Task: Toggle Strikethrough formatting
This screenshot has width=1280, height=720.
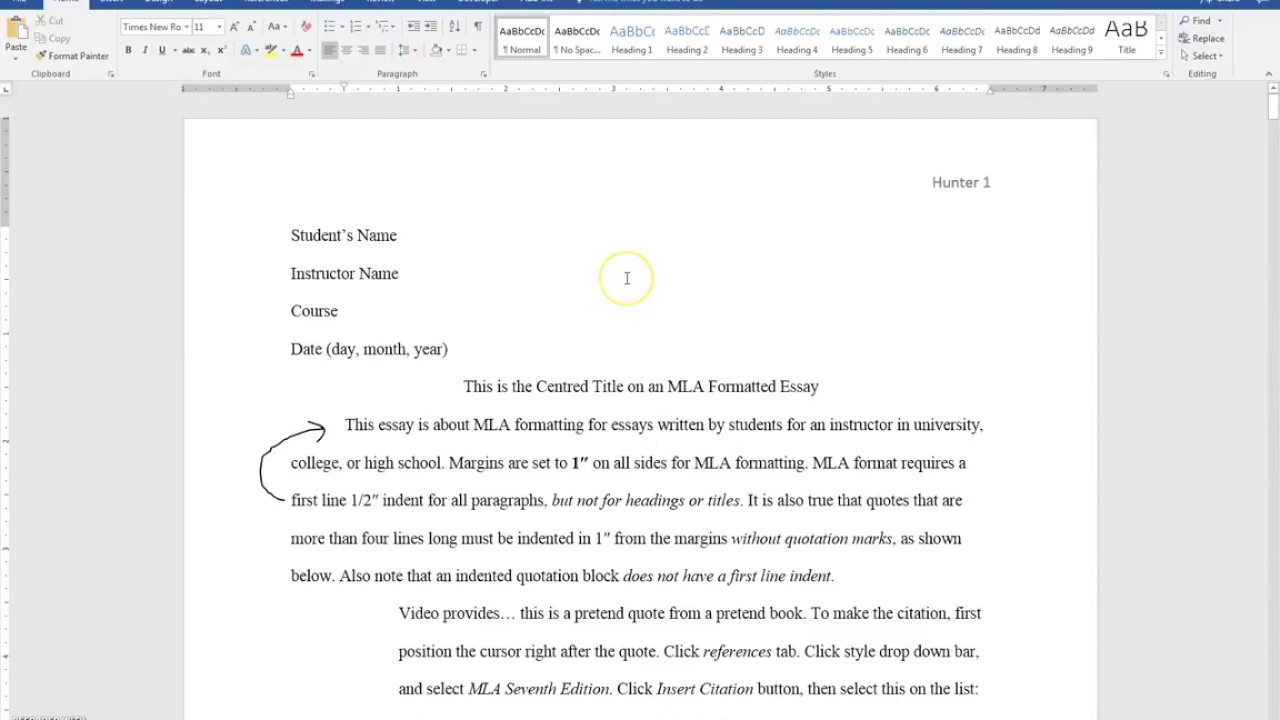Action: [188, 50]
